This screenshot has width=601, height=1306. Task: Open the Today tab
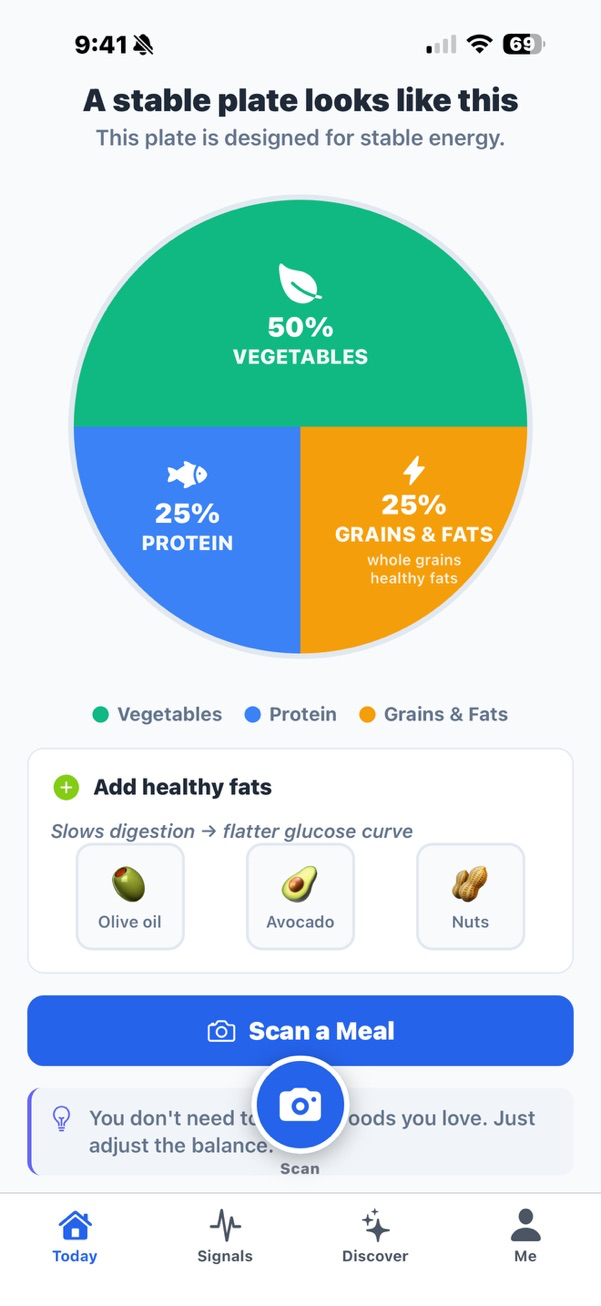[x=75, y=1236]
